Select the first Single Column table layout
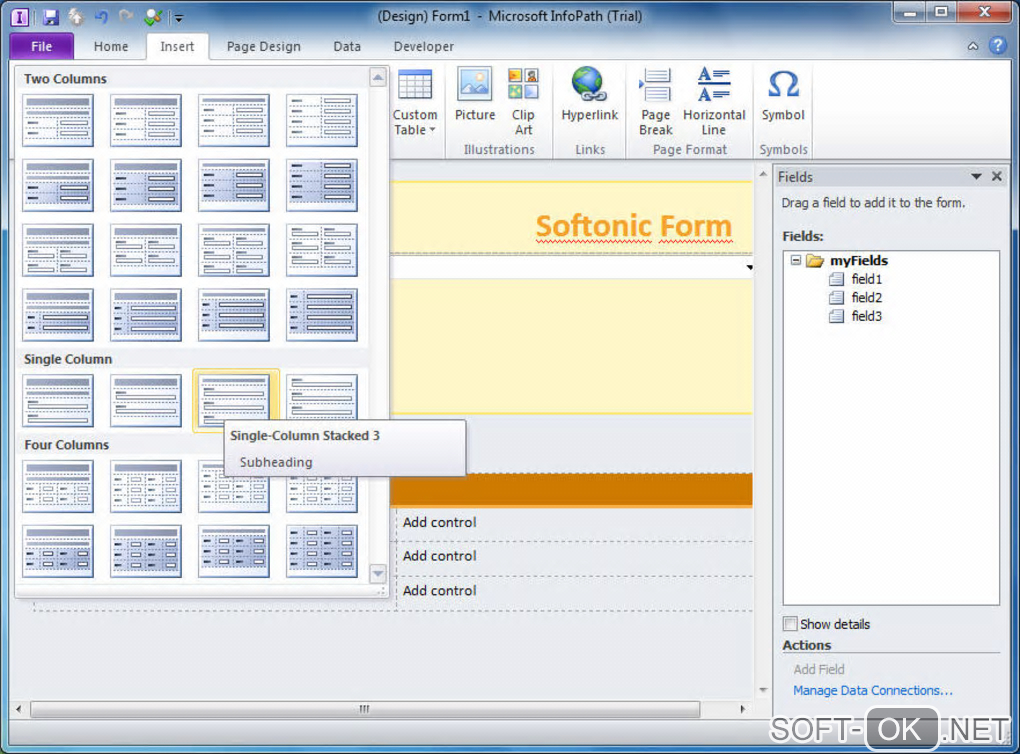This screenshot has width=1020, height=754. tap(58, 401)
